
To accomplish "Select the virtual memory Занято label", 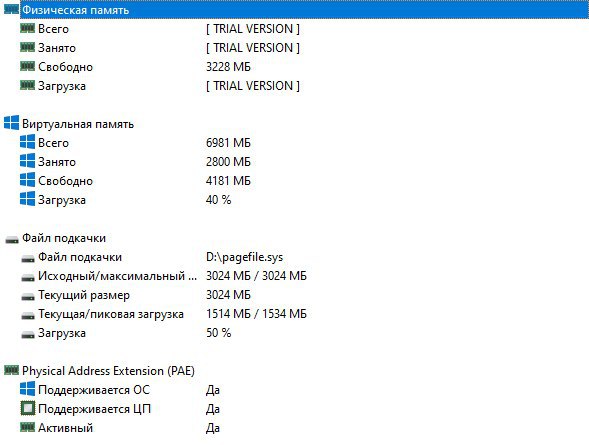I will tap(57, 162).
